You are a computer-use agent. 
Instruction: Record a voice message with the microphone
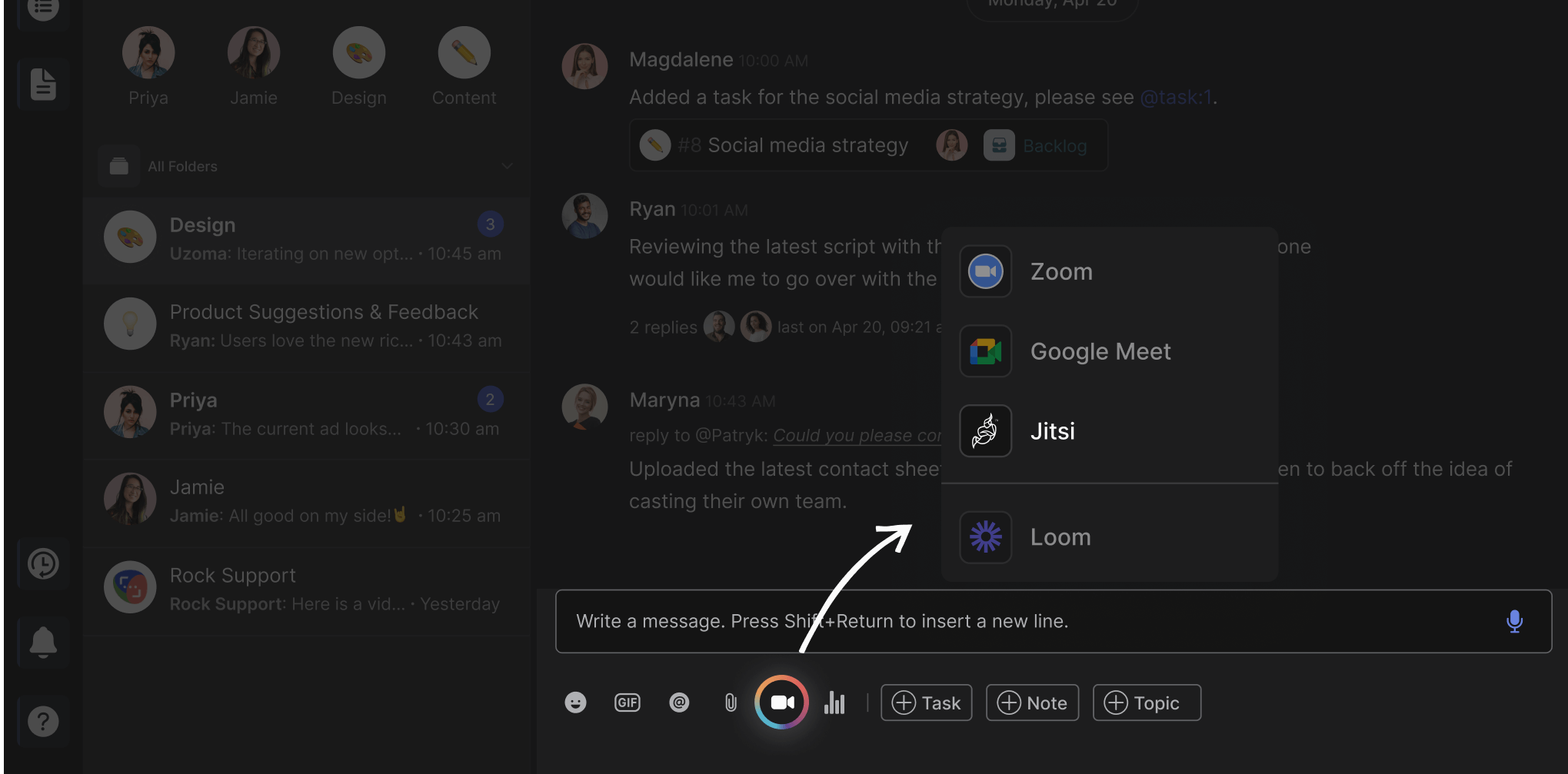1513,621
